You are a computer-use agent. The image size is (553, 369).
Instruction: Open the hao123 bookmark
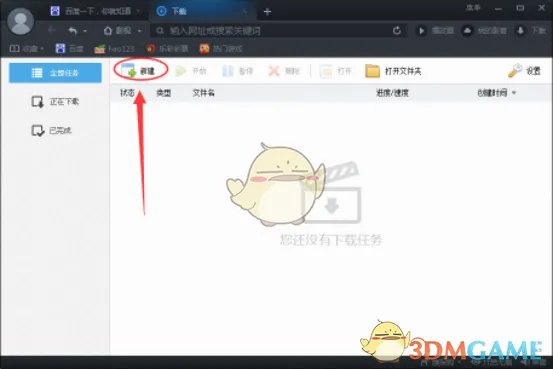coord(114,49)
